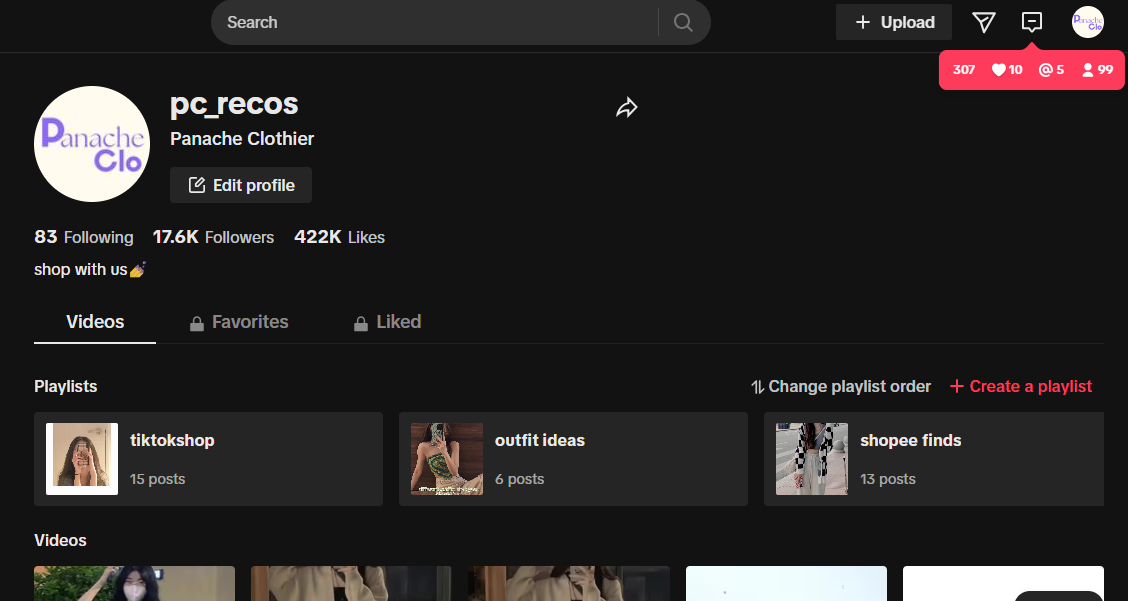Click the share profile arrow icon
Screen dimensions: 1128x601
(627, 108)
